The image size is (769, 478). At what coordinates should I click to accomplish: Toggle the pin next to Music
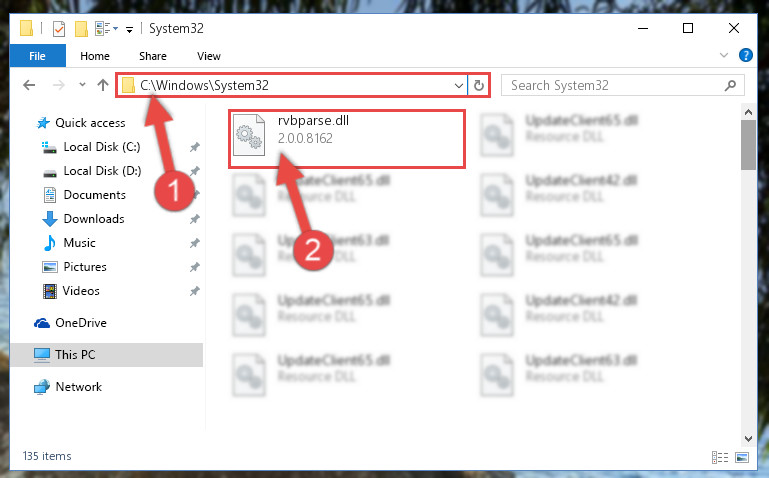coord(195,243)
